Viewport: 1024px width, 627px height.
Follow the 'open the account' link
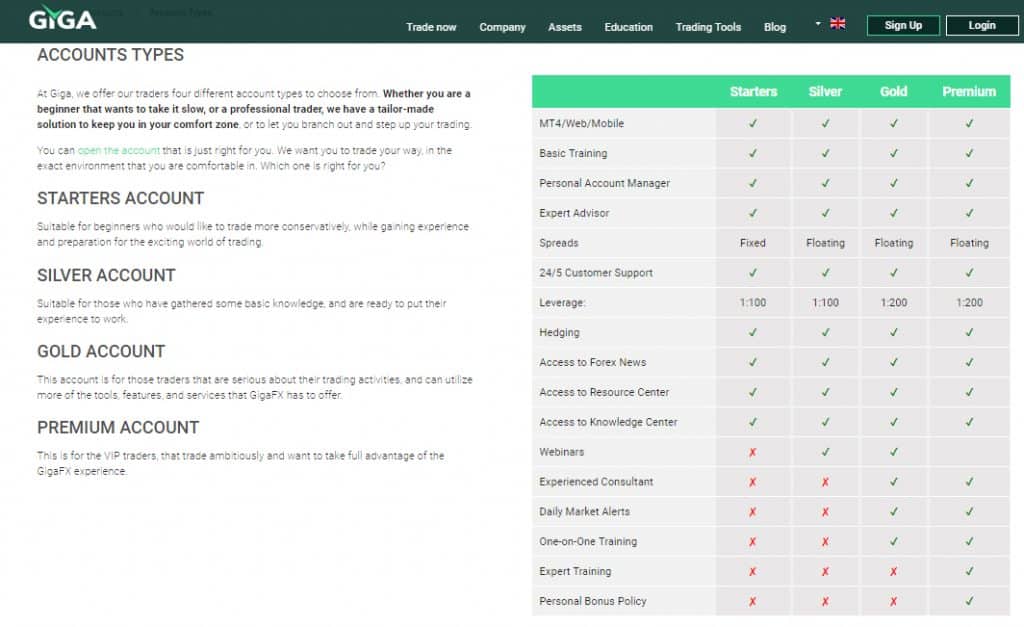[x=118, y=150]
